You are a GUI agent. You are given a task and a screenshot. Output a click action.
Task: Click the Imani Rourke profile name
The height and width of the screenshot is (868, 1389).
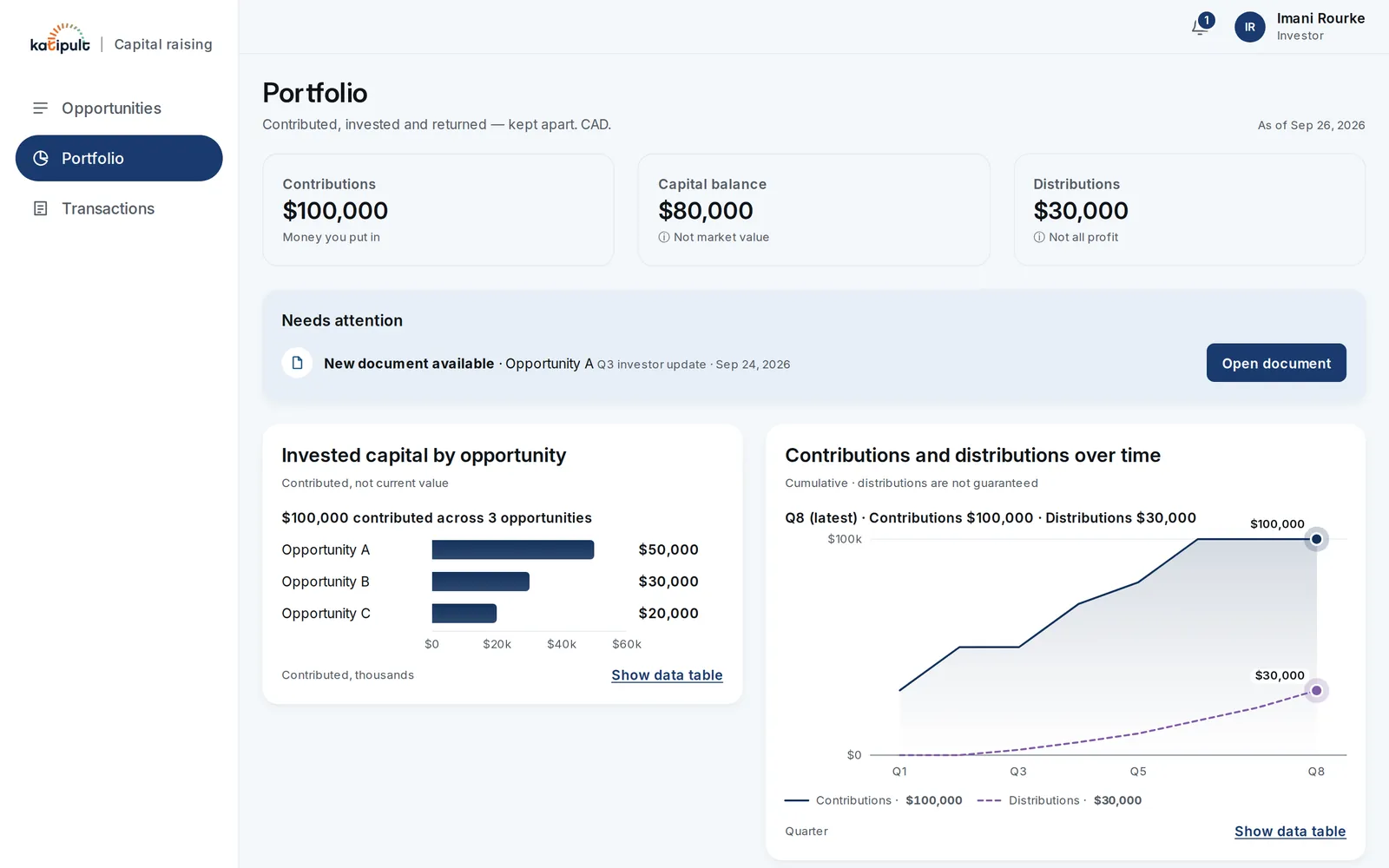pos(1320,18)
